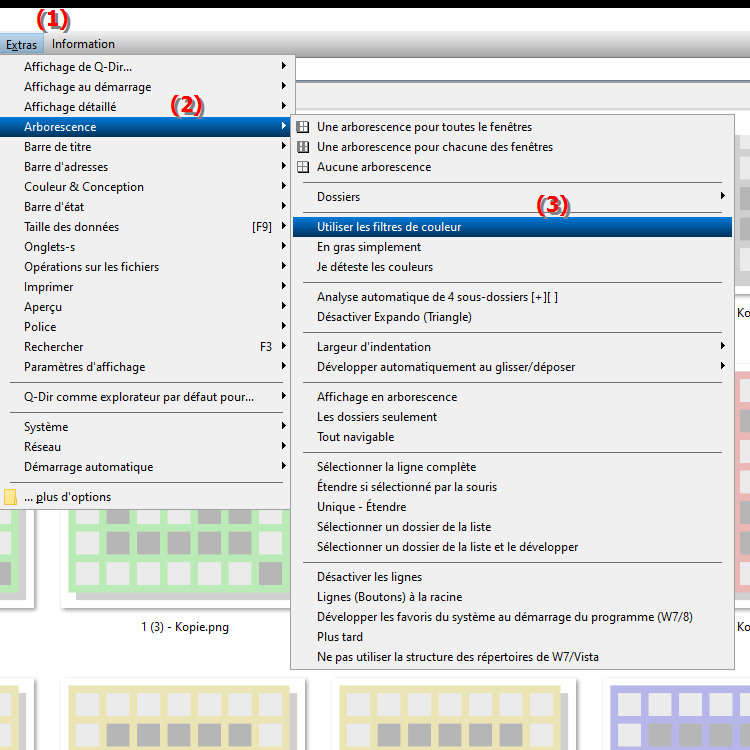The image size is (750, 750).
Task: Toggle 'Unique - Étendre'
Action: coord(512,507)
